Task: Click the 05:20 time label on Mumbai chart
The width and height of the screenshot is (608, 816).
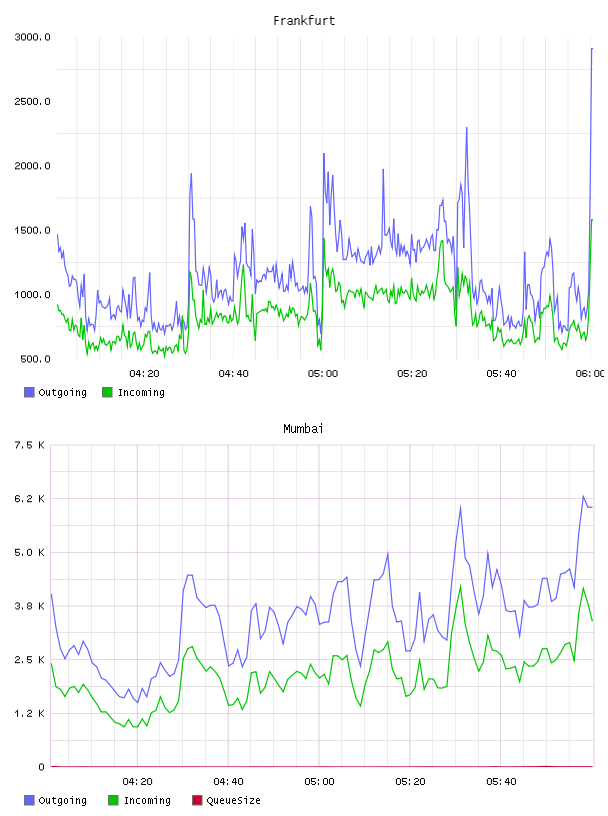Action: [x=410, y=782]
